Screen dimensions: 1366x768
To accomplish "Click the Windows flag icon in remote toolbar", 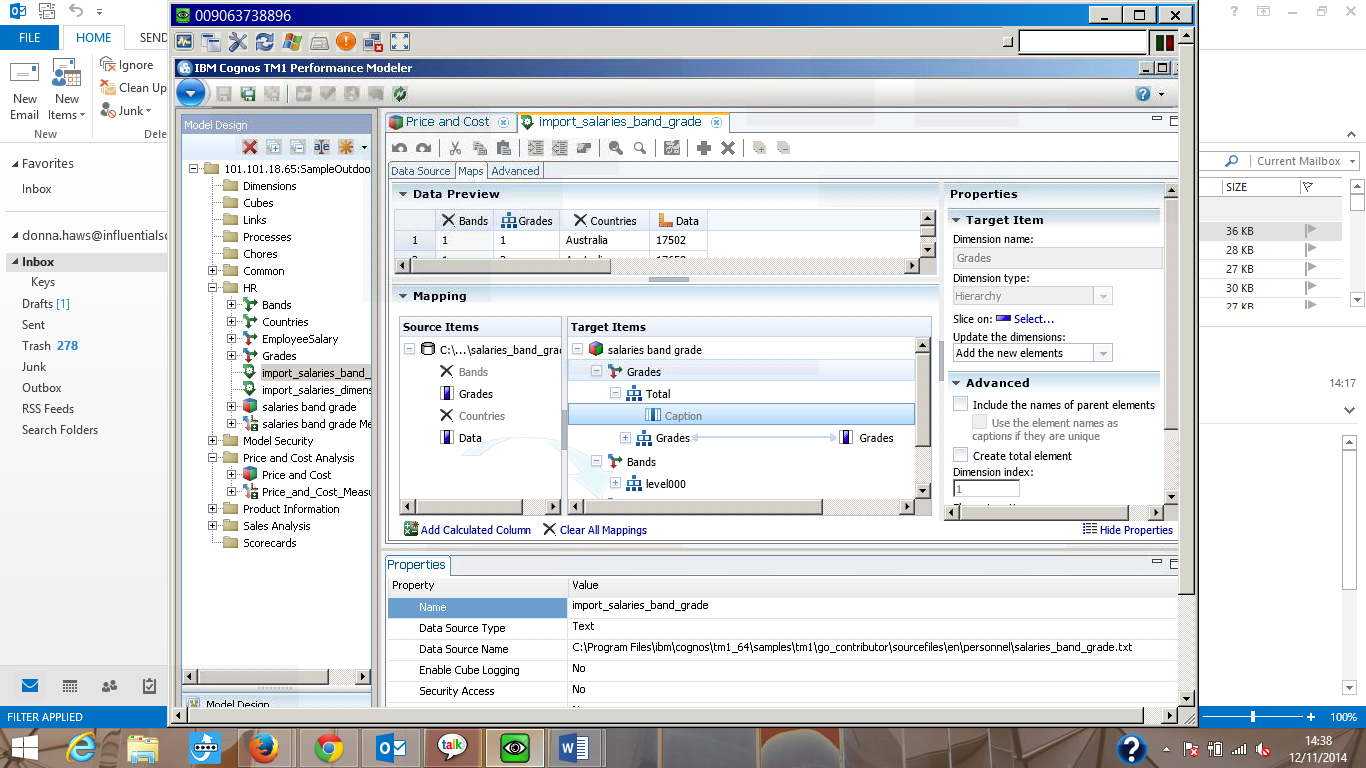I will pos(292,42).
